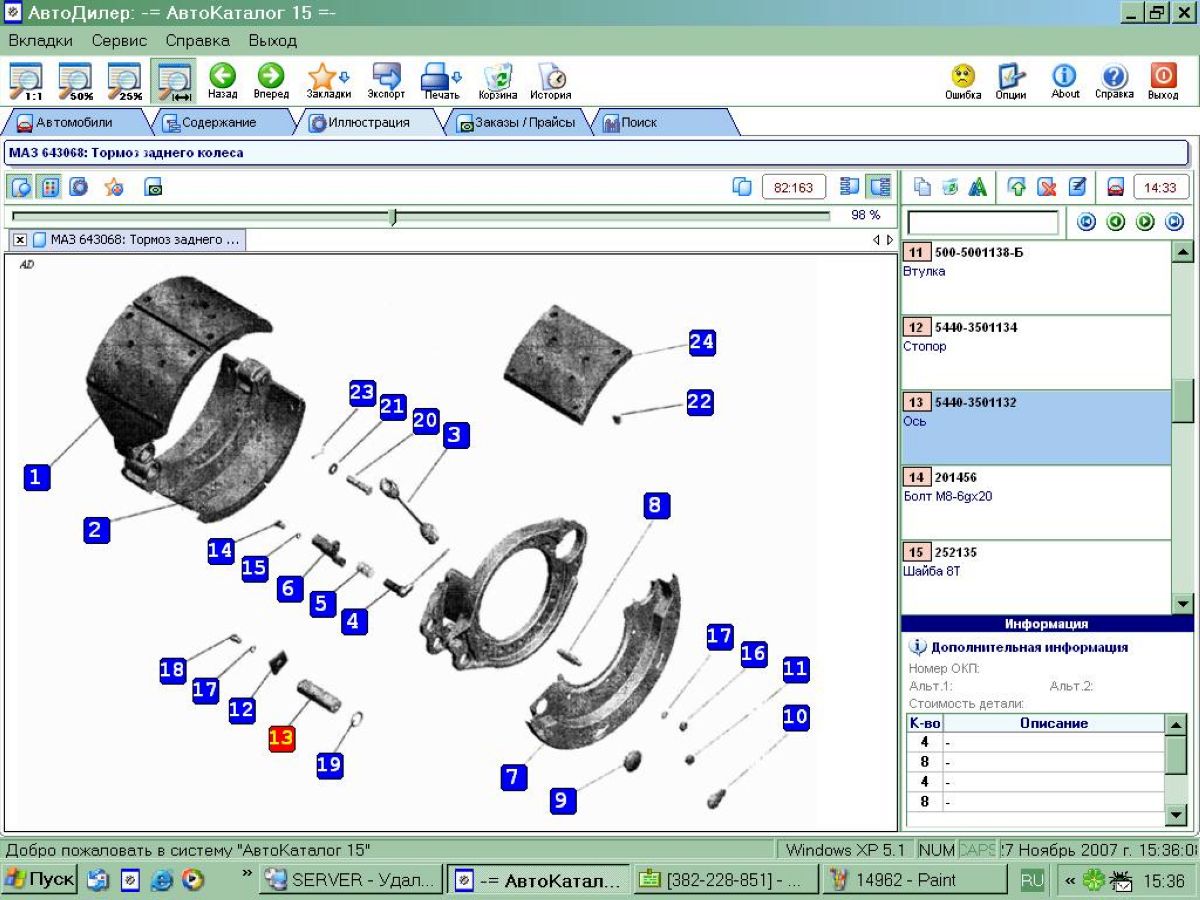The width and height of the screenshot is (1200, 900).
Task: Click callout 13 highlighted in red
Action: (282, 739)
